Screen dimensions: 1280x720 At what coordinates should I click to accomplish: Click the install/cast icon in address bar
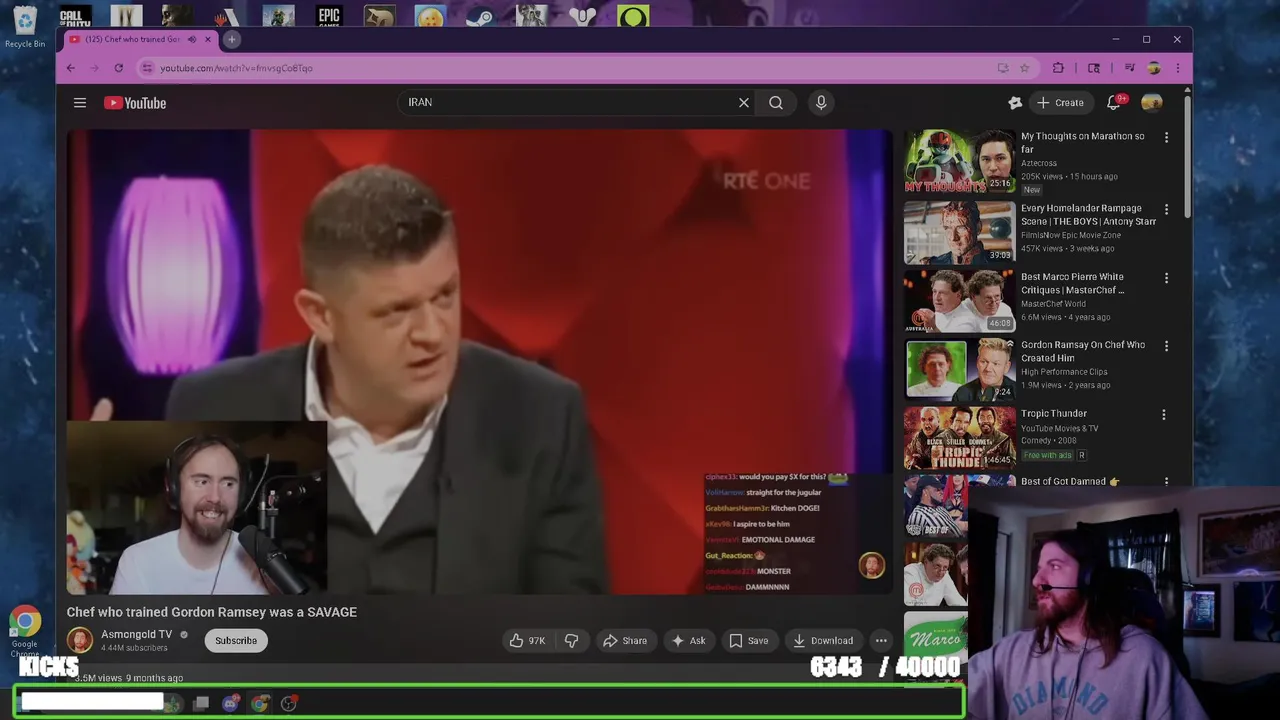[x=1003, y=68]
